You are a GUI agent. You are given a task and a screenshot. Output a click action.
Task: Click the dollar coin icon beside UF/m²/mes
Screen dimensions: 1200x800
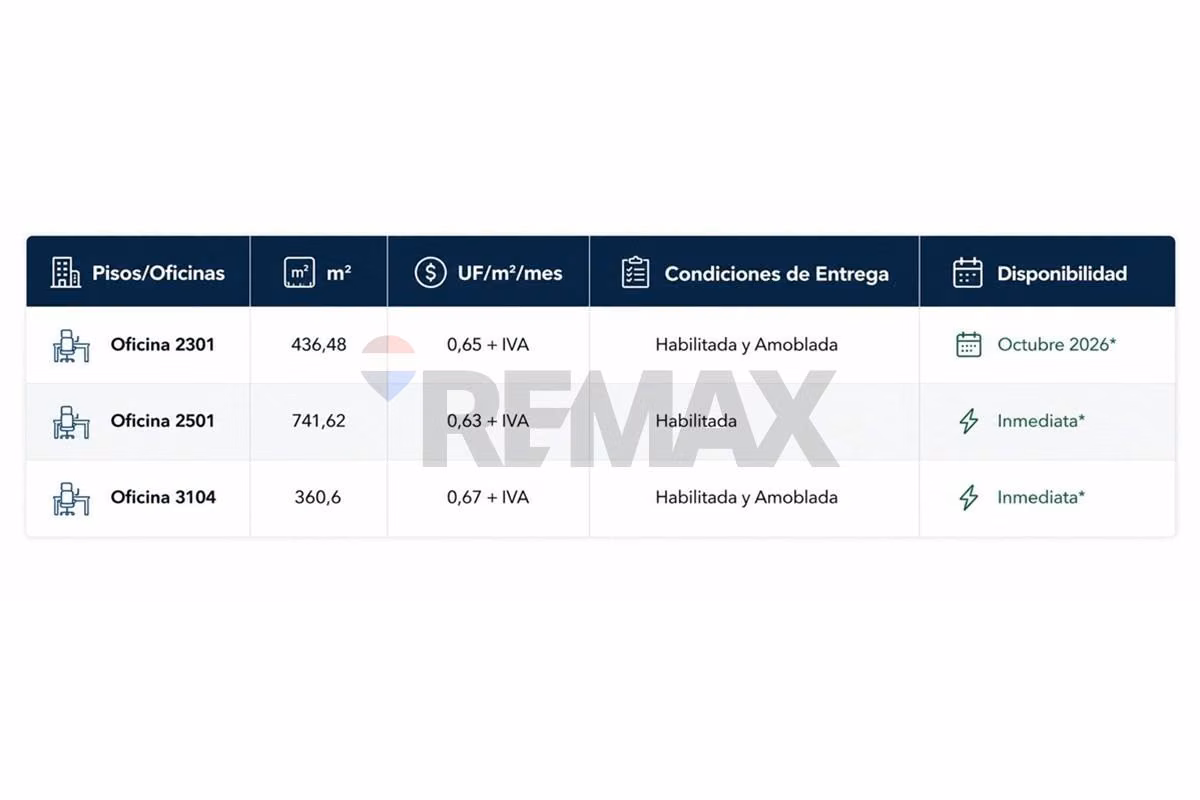pos(430,272)
